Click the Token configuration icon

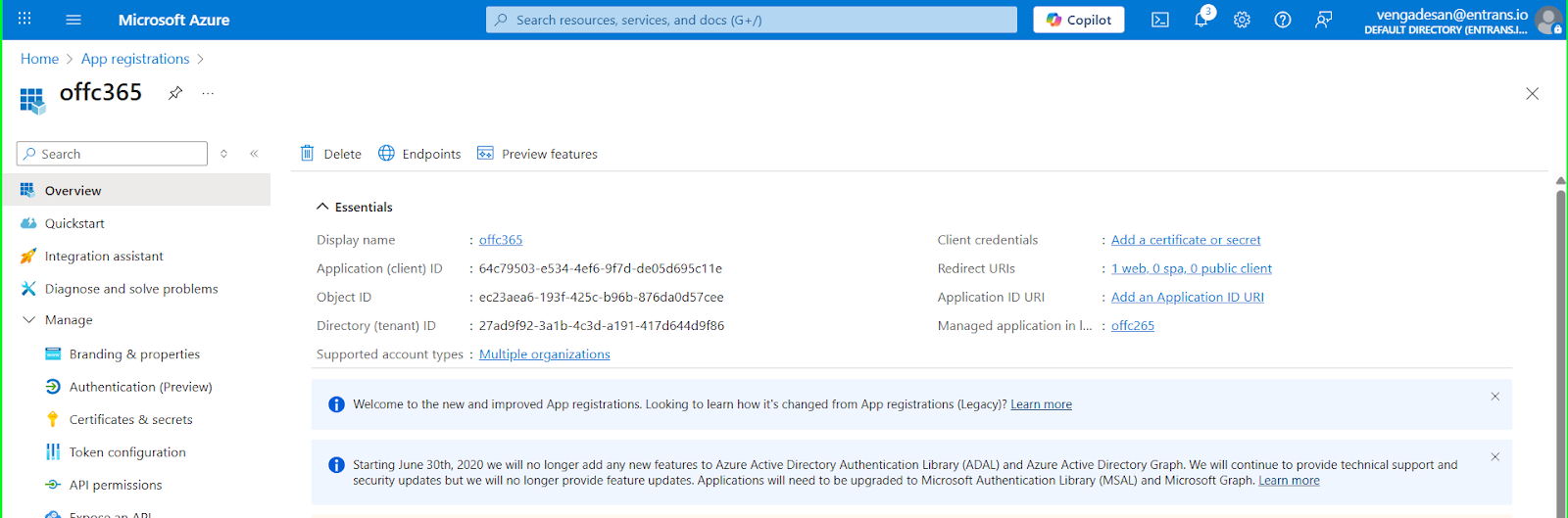click(x=53, y=451)
